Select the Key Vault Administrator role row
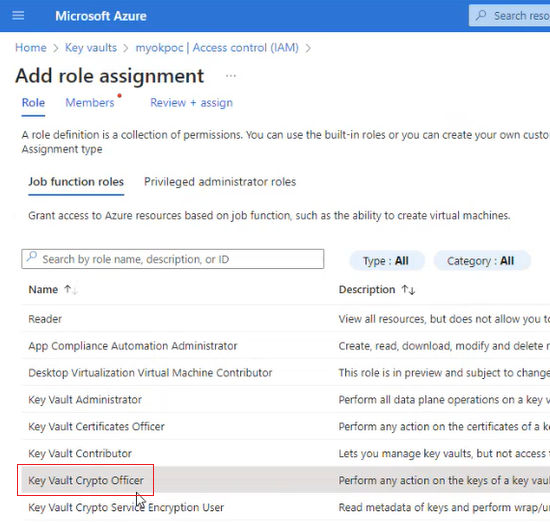550x523 pixels. [286, 400]
